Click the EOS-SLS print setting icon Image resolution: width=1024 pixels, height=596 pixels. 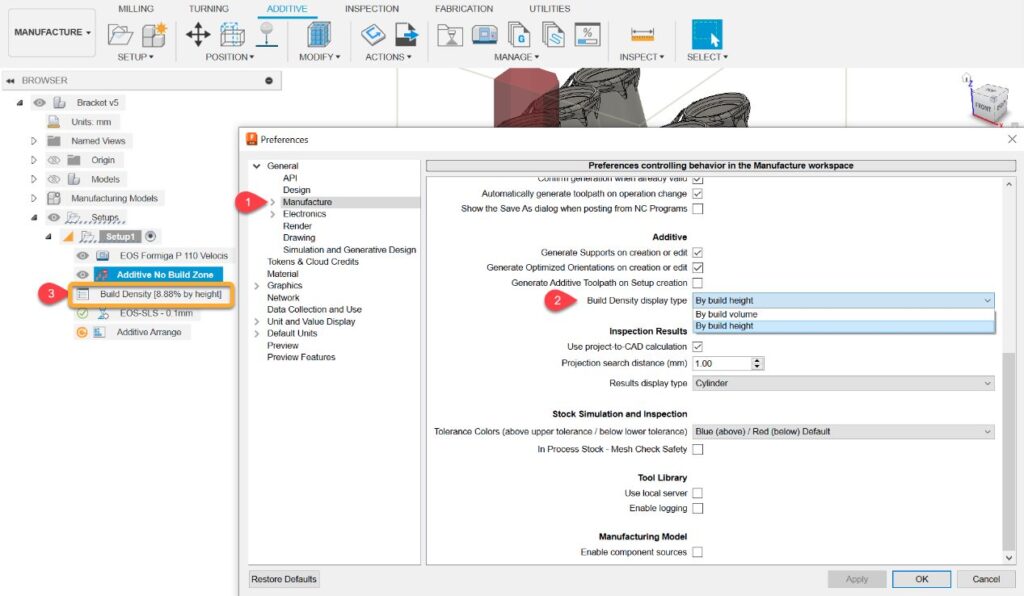(x=103, y=313)
